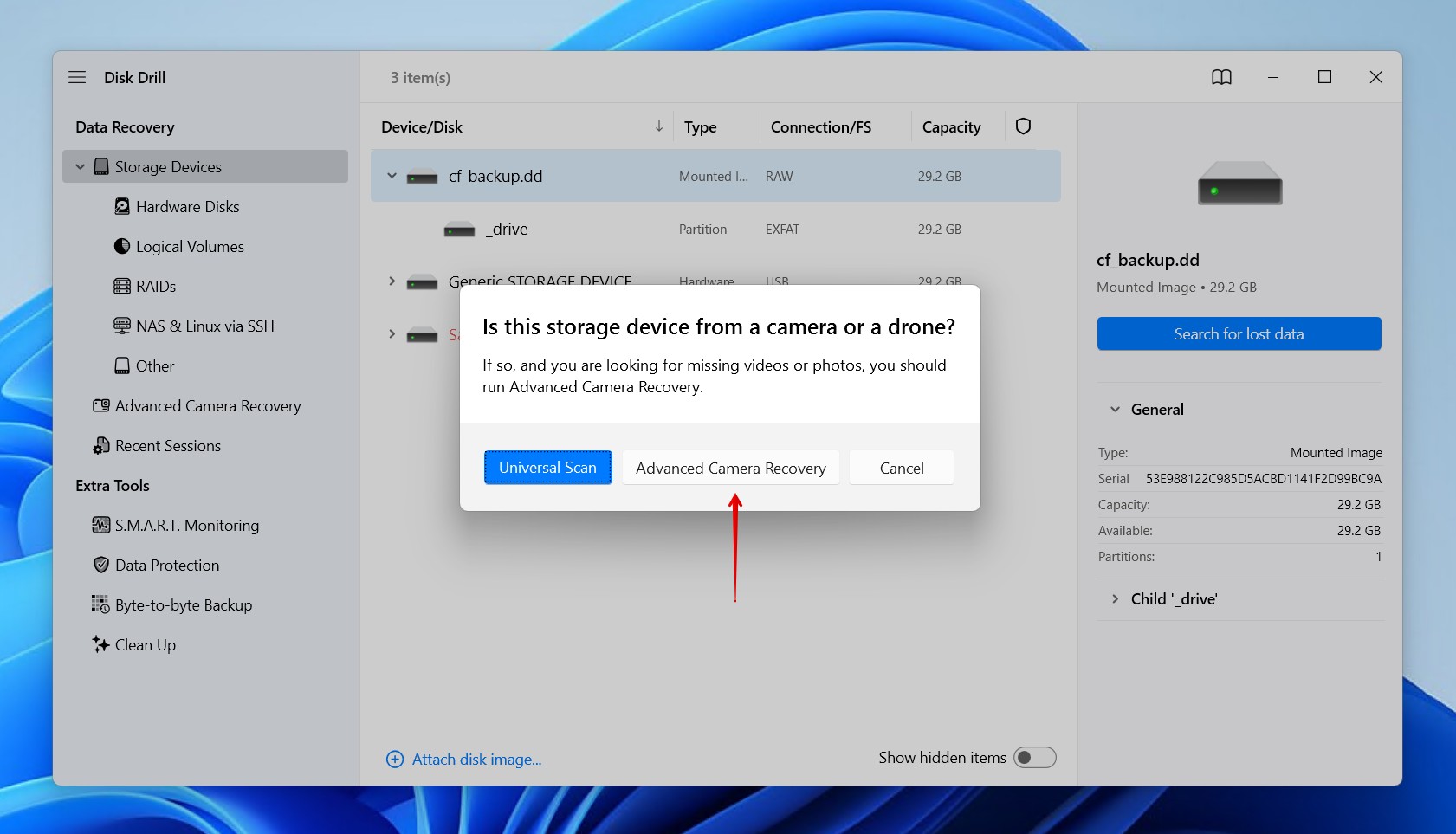
Task: Collapse the cf_backup.dd device row
Action: point(392,176)
